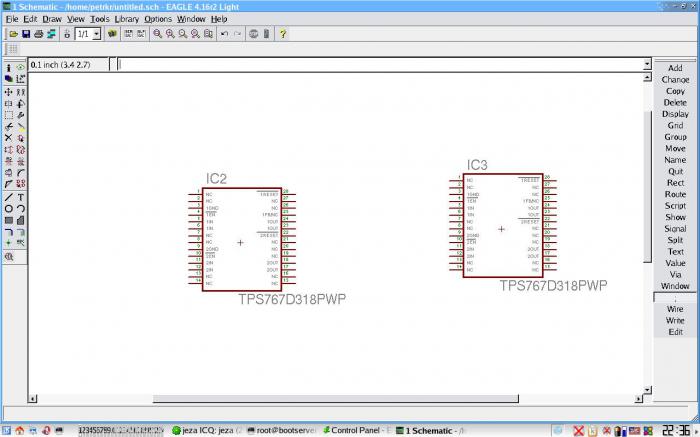The image size is (700, 437).
Task: Click Change in the right command list
Action: click(675, 80)
